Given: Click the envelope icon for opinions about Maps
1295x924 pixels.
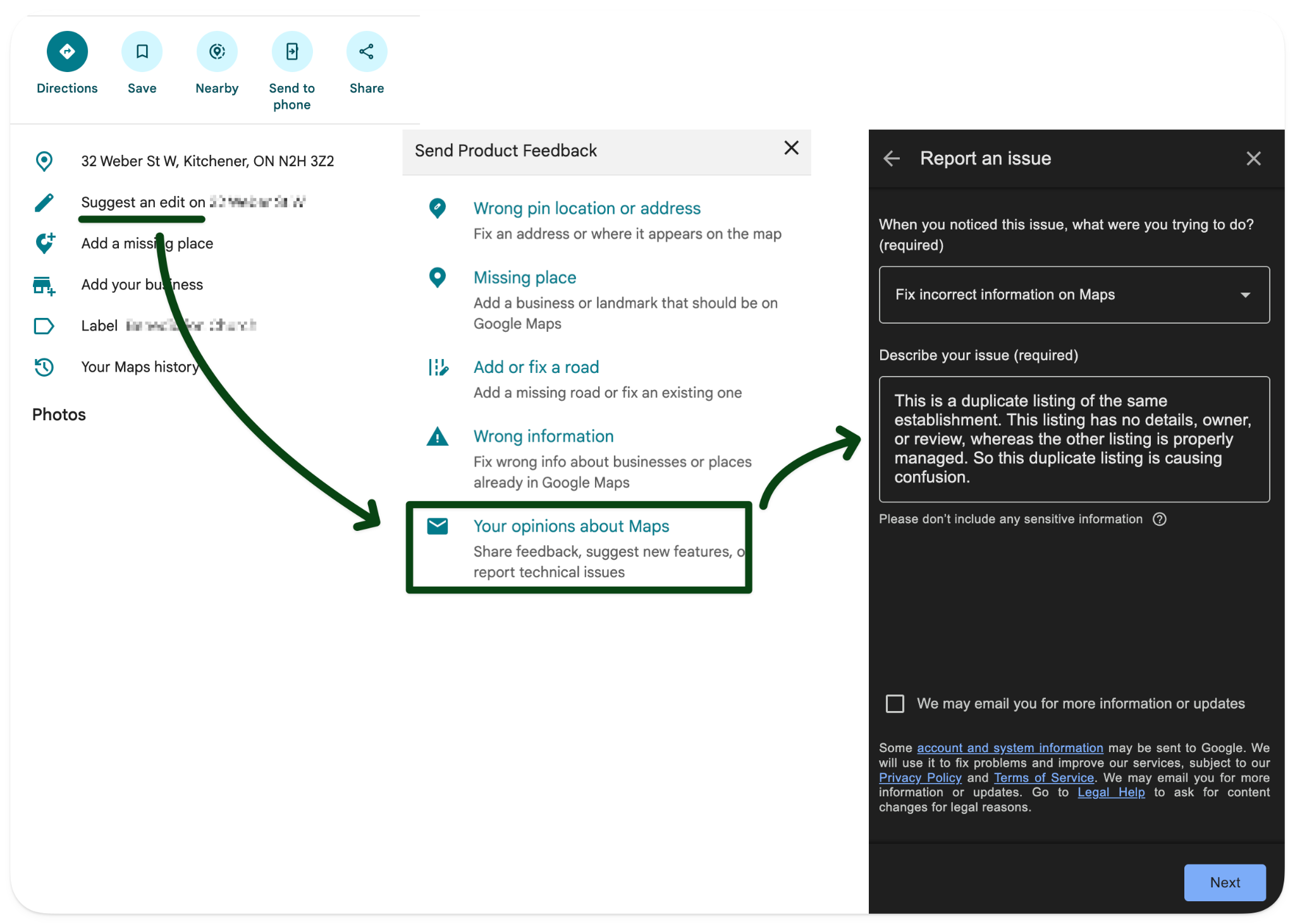Looking at the screenshot, I should (438, 526).
